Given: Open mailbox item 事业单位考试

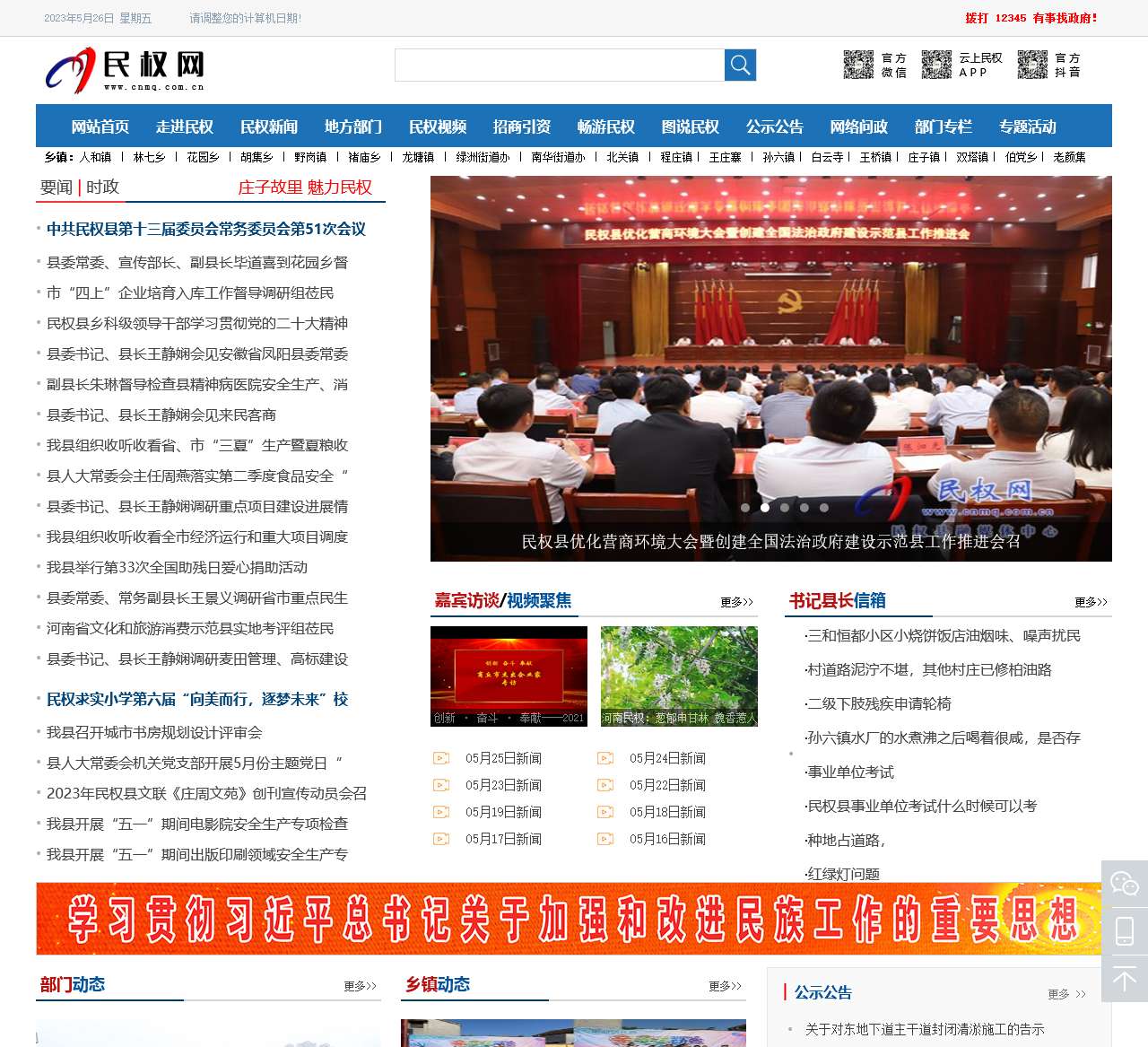Looking at the screenshot, I should [x=849, y=772].
